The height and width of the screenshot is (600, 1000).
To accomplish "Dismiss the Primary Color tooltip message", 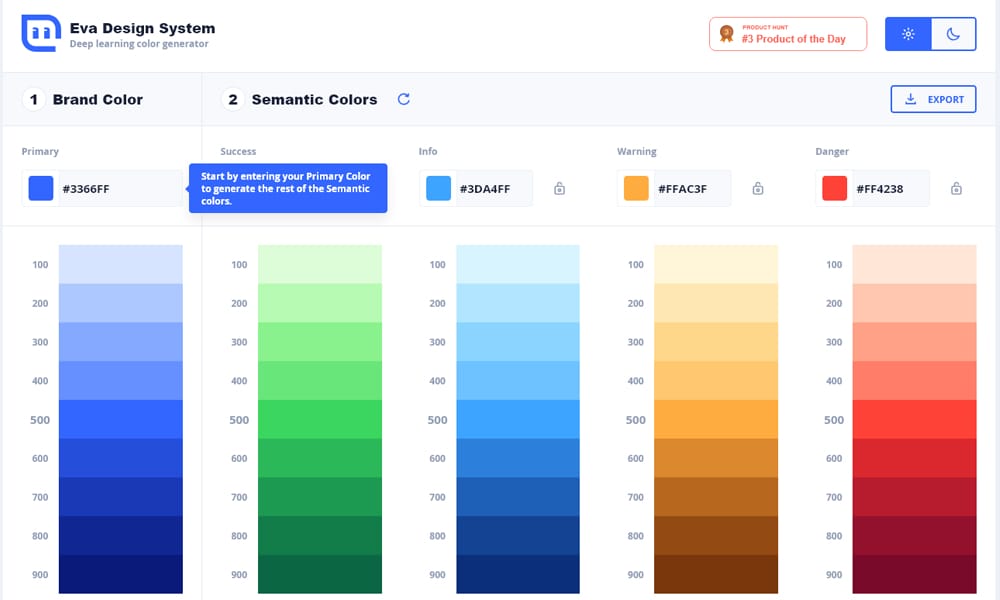I will tap(288, 188).
